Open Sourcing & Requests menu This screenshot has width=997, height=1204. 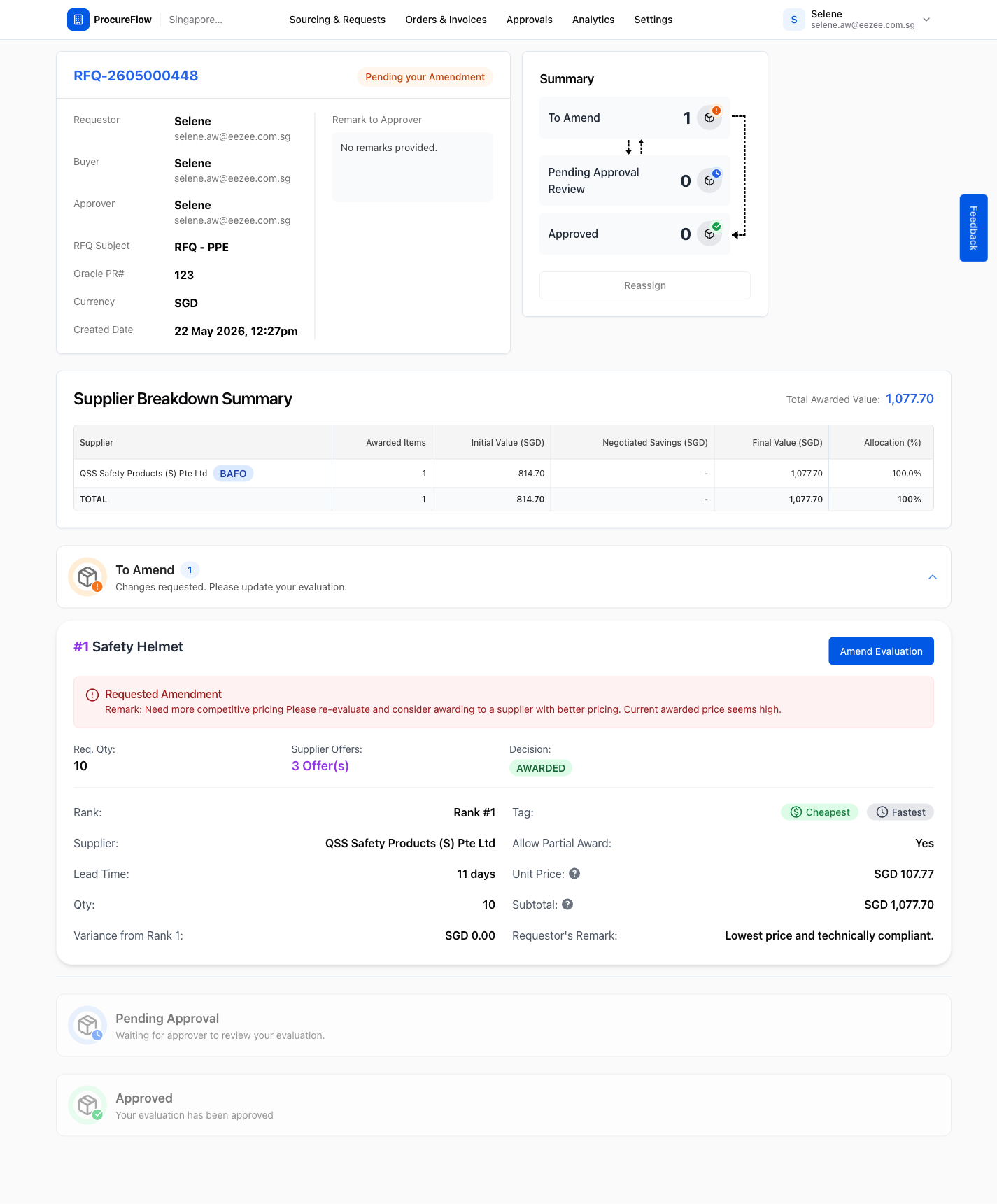tap(337, 20)
